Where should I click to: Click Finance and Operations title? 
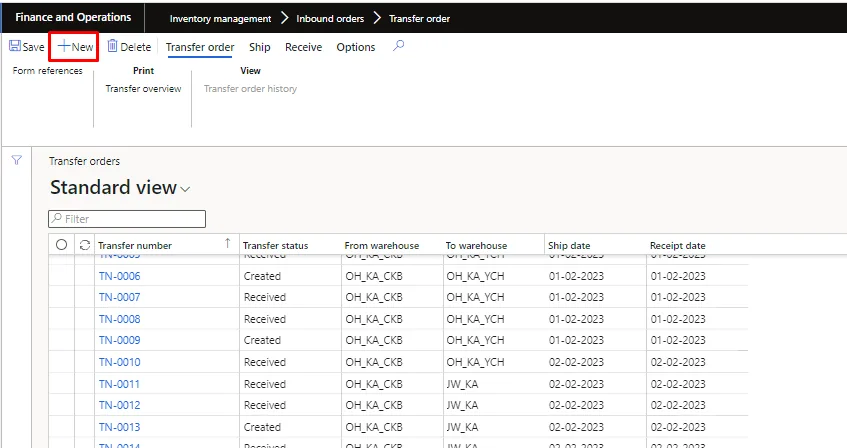[73, 17]
